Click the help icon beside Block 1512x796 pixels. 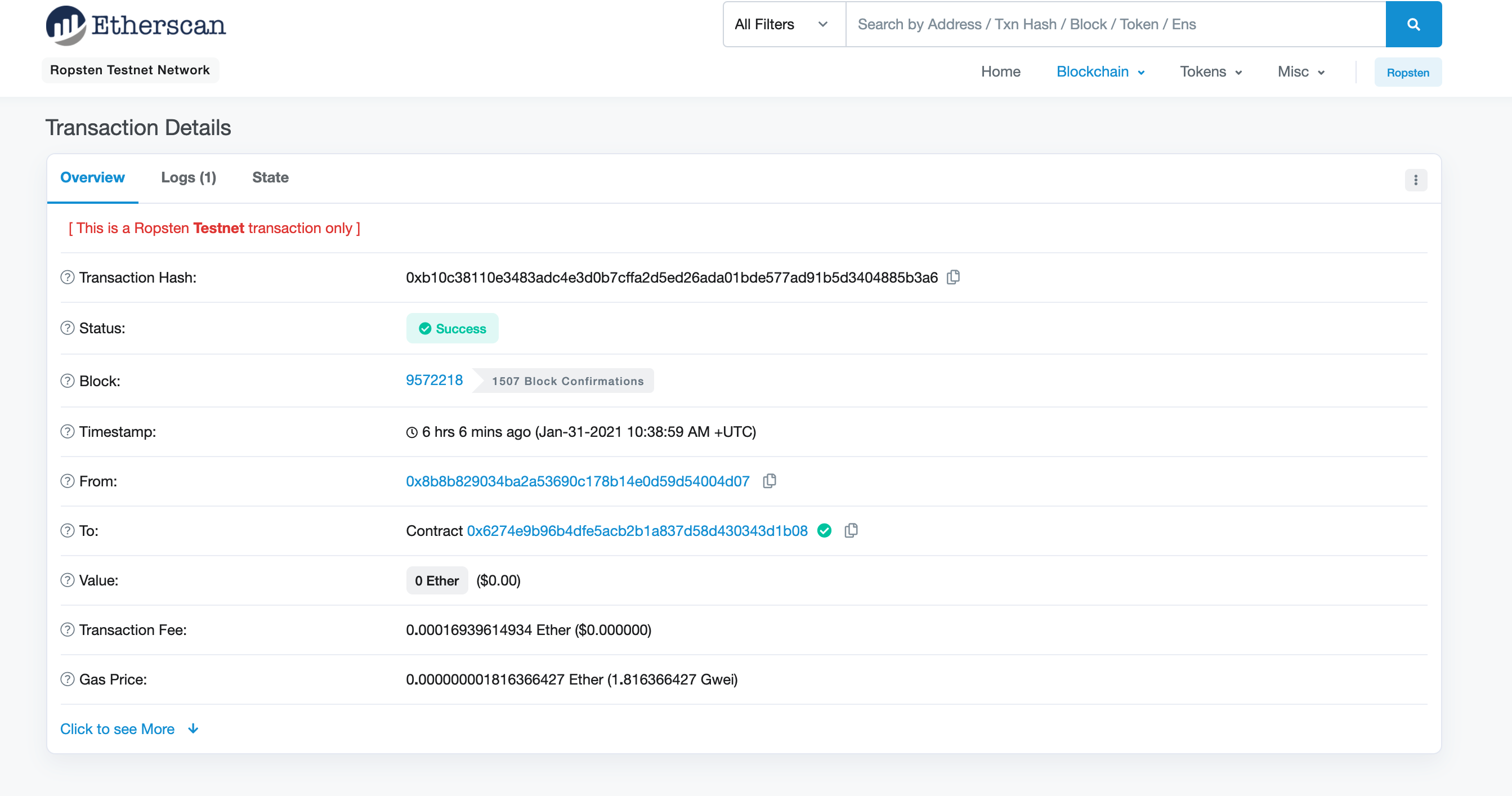pos(68,381)
